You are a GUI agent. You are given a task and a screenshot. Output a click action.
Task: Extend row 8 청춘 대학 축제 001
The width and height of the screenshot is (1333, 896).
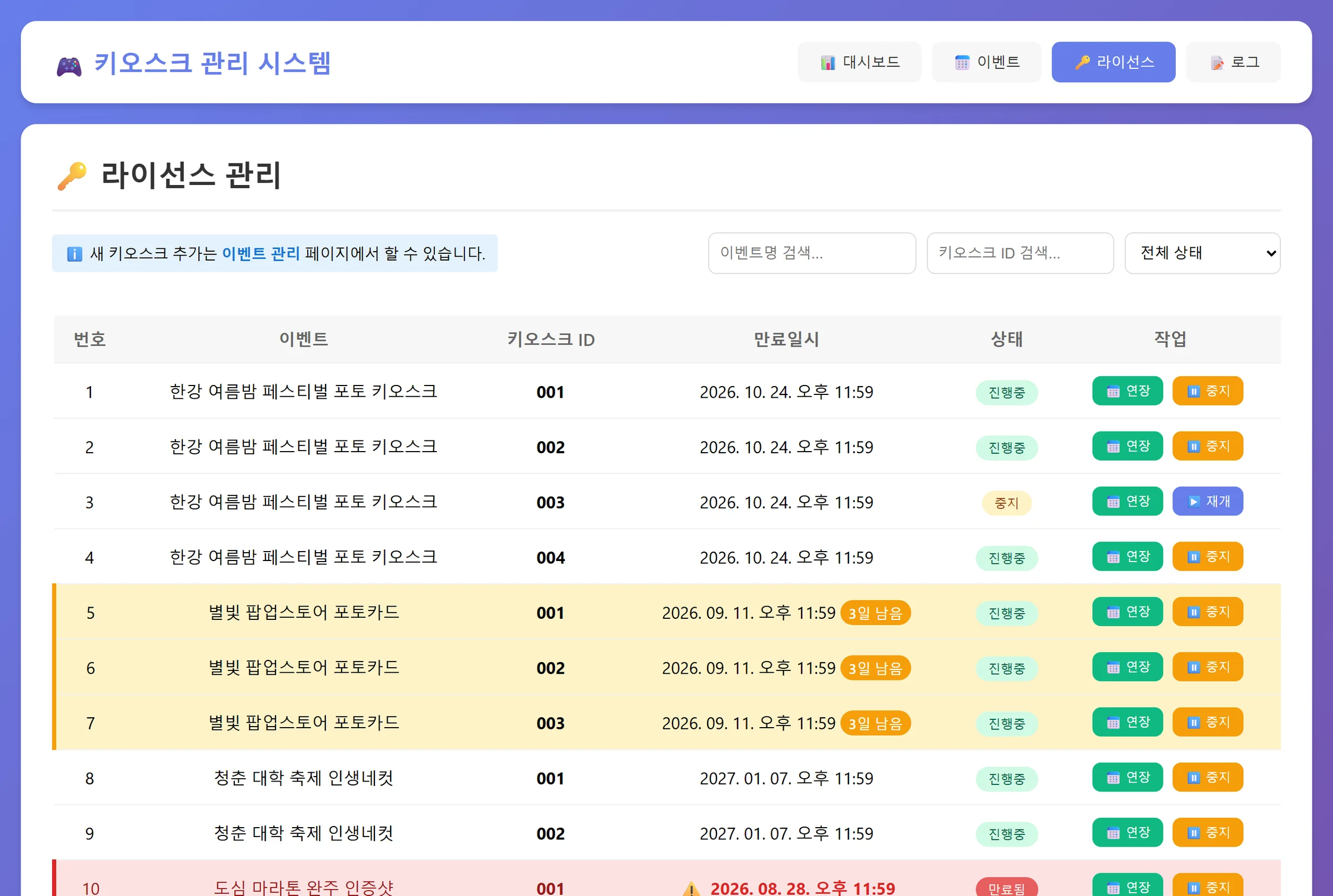1127,777
